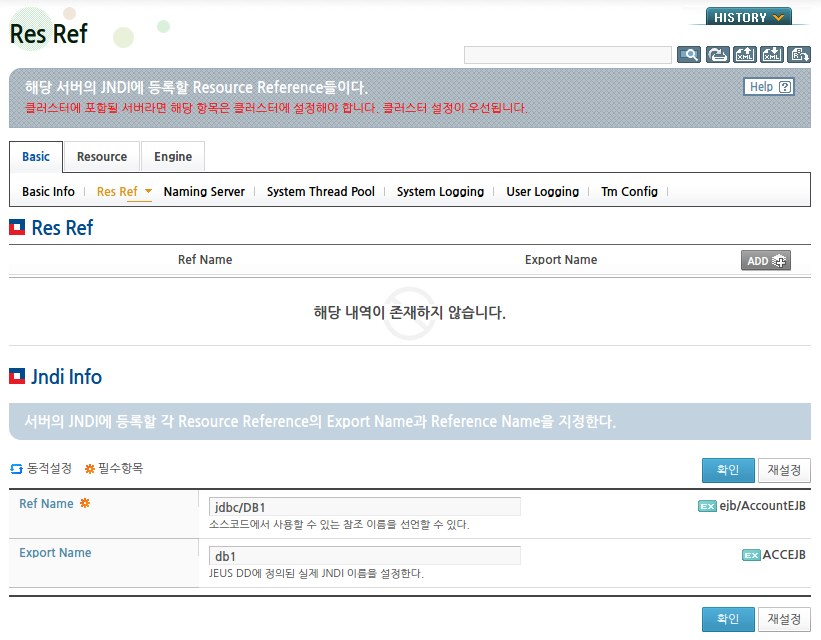The width and height of the screenshot is (821, 640).
Task: Open the Basic Info submenu
Action: [x=48, y=192]
